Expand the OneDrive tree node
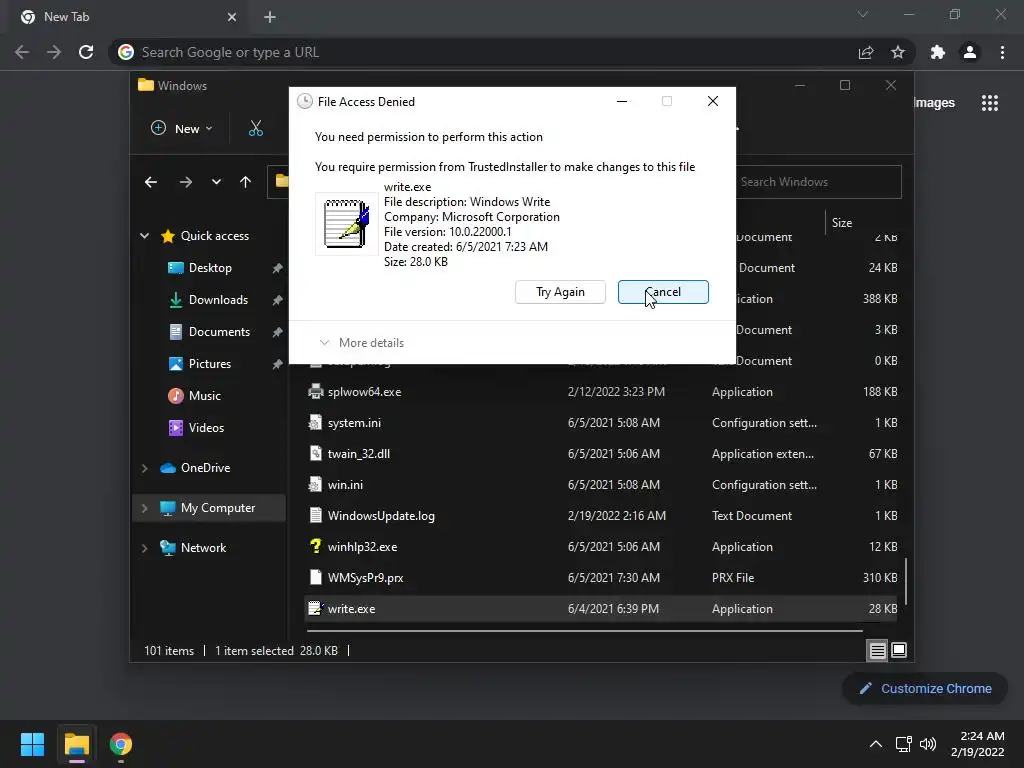Screen dimensions: 1024x768 point(144,468)
